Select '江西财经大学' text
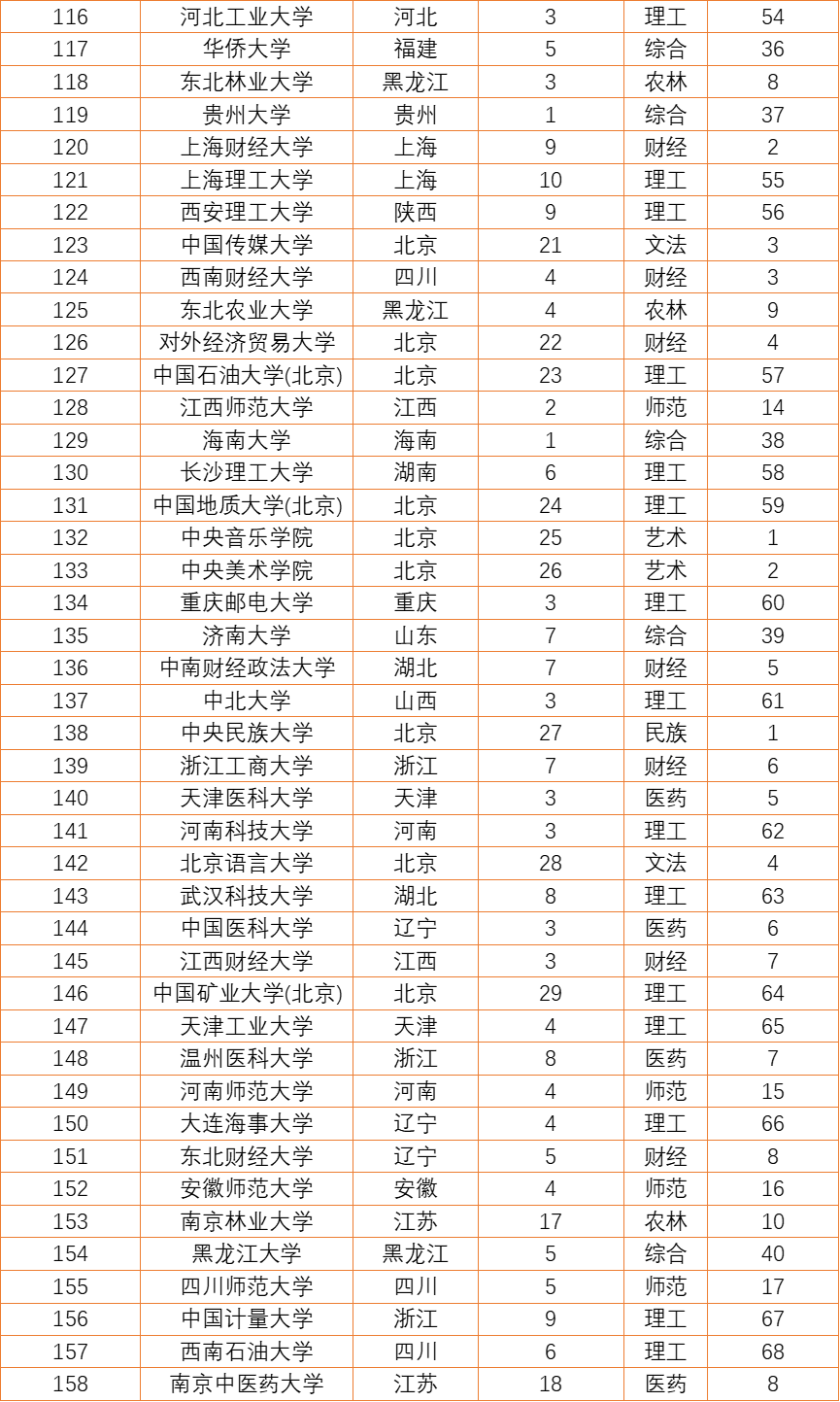The image size is (840, 1402). pos(247,961)
